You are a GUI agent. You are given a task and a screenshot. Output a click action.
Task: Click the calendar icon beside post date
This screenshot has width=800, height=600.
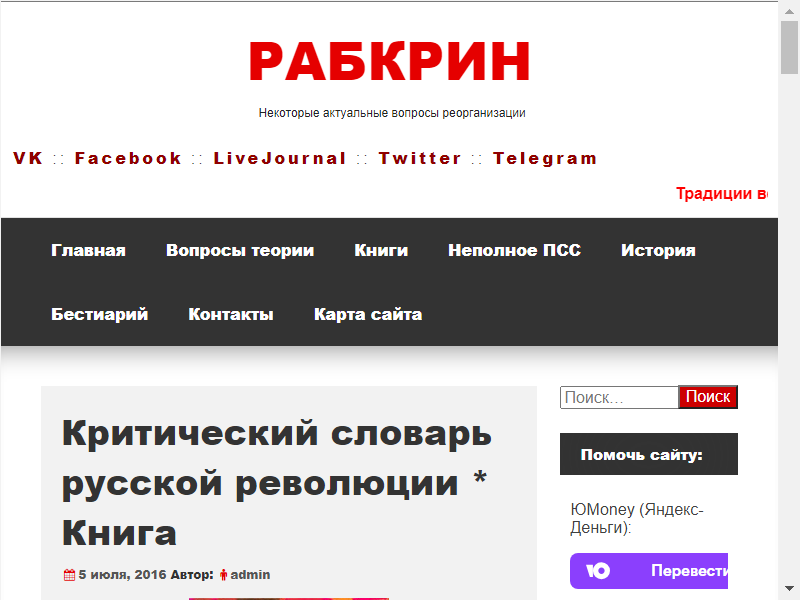pos(69,575)
